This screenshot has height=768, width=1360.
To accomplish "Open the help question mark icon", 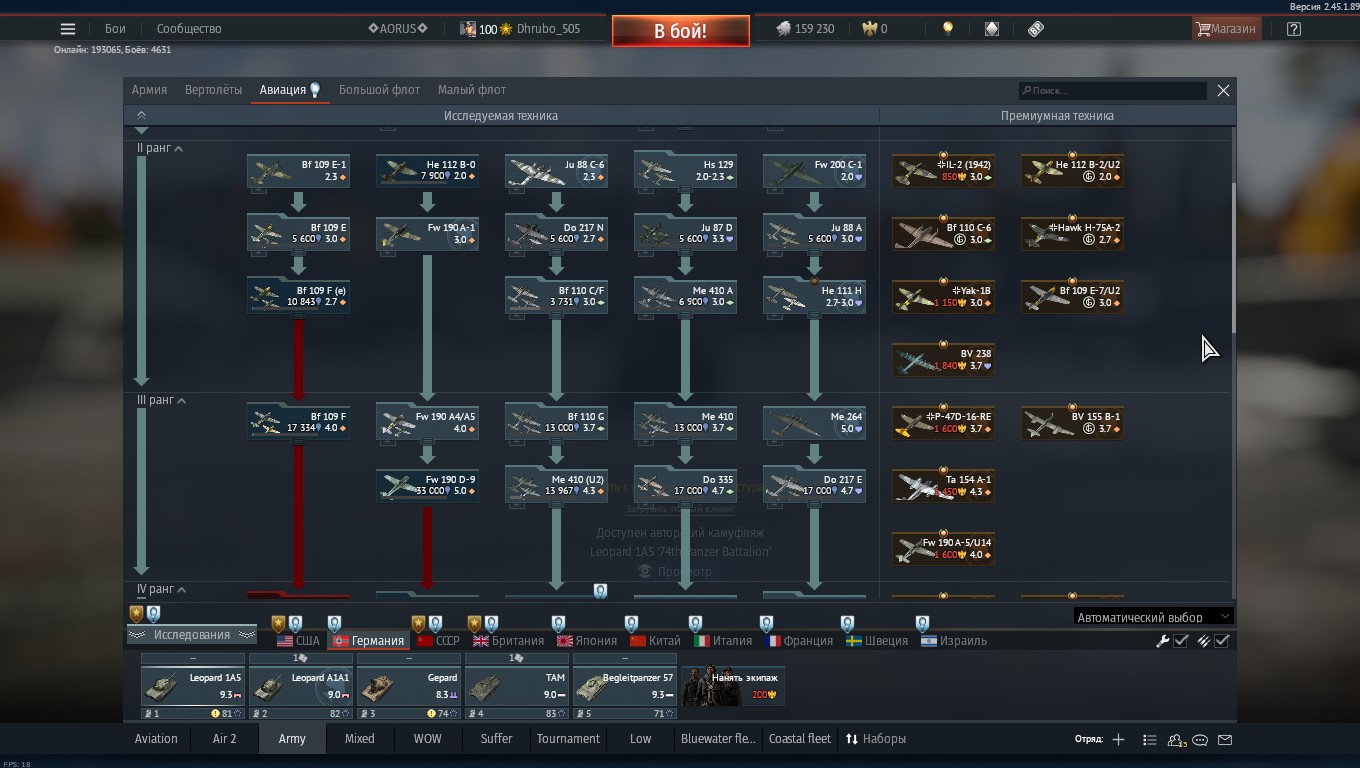I will 1294,29.
